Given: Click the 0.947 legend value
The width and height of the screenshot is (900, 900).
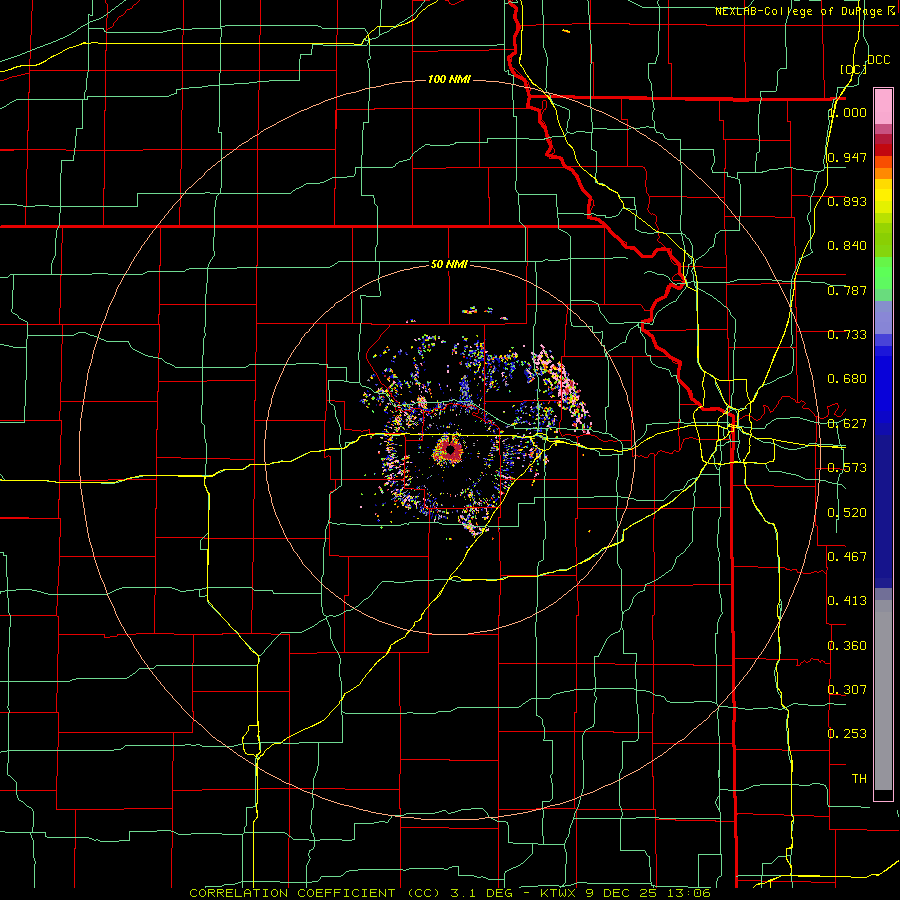Looking at the screenshot, I should [x=847, y=157].
